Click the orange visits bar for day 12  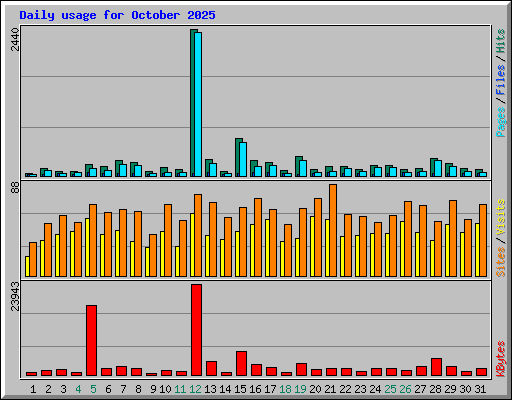pos(198,235)
